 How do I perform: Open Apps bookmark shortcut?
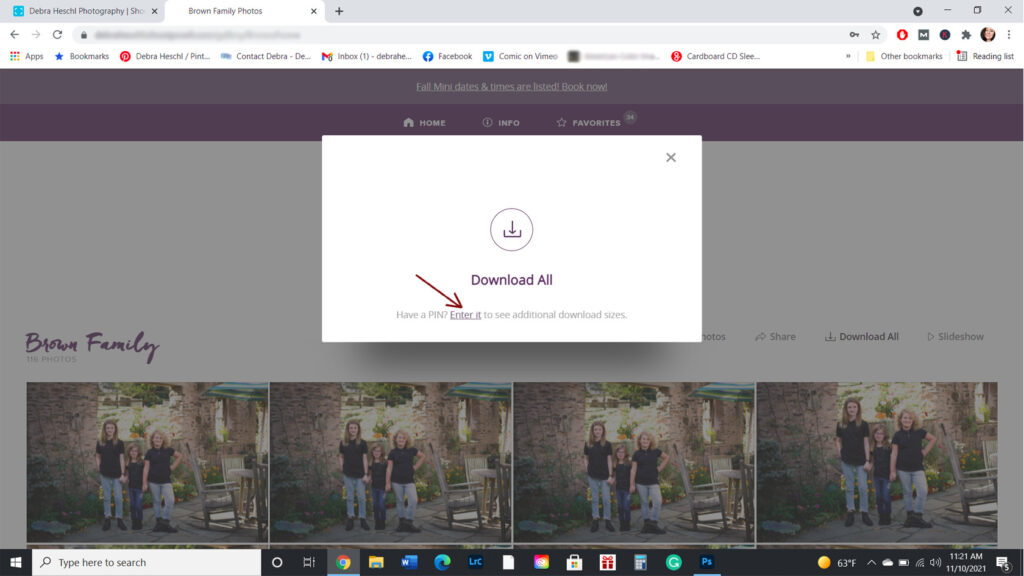coord(26,56)
